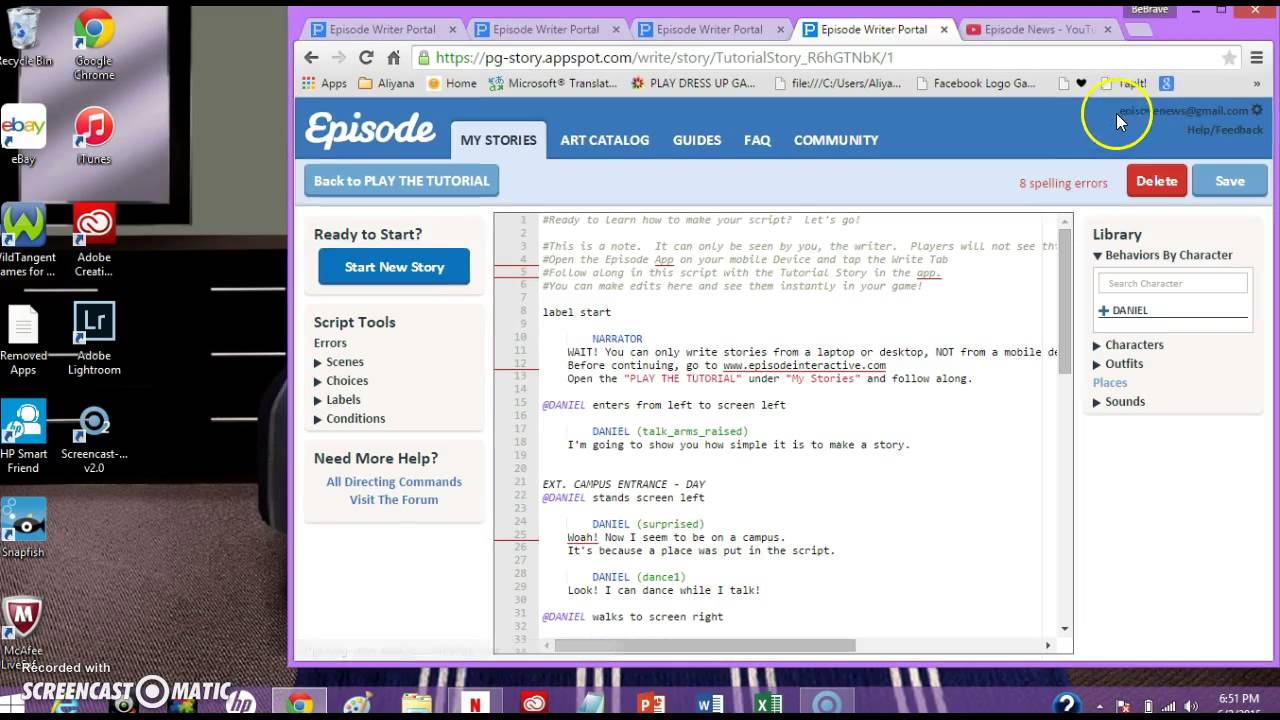Screen dimensions: 1280x720
Task: Open the All Directing Commands link
Action: [394, 482]
